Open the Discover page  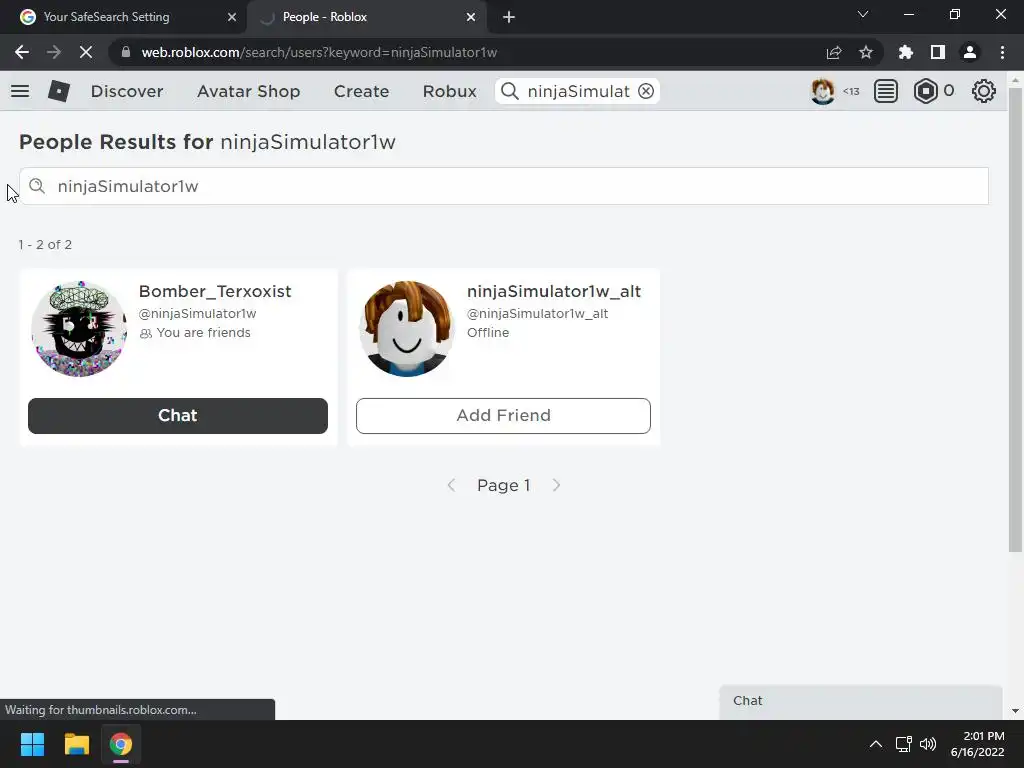(127, 91)
